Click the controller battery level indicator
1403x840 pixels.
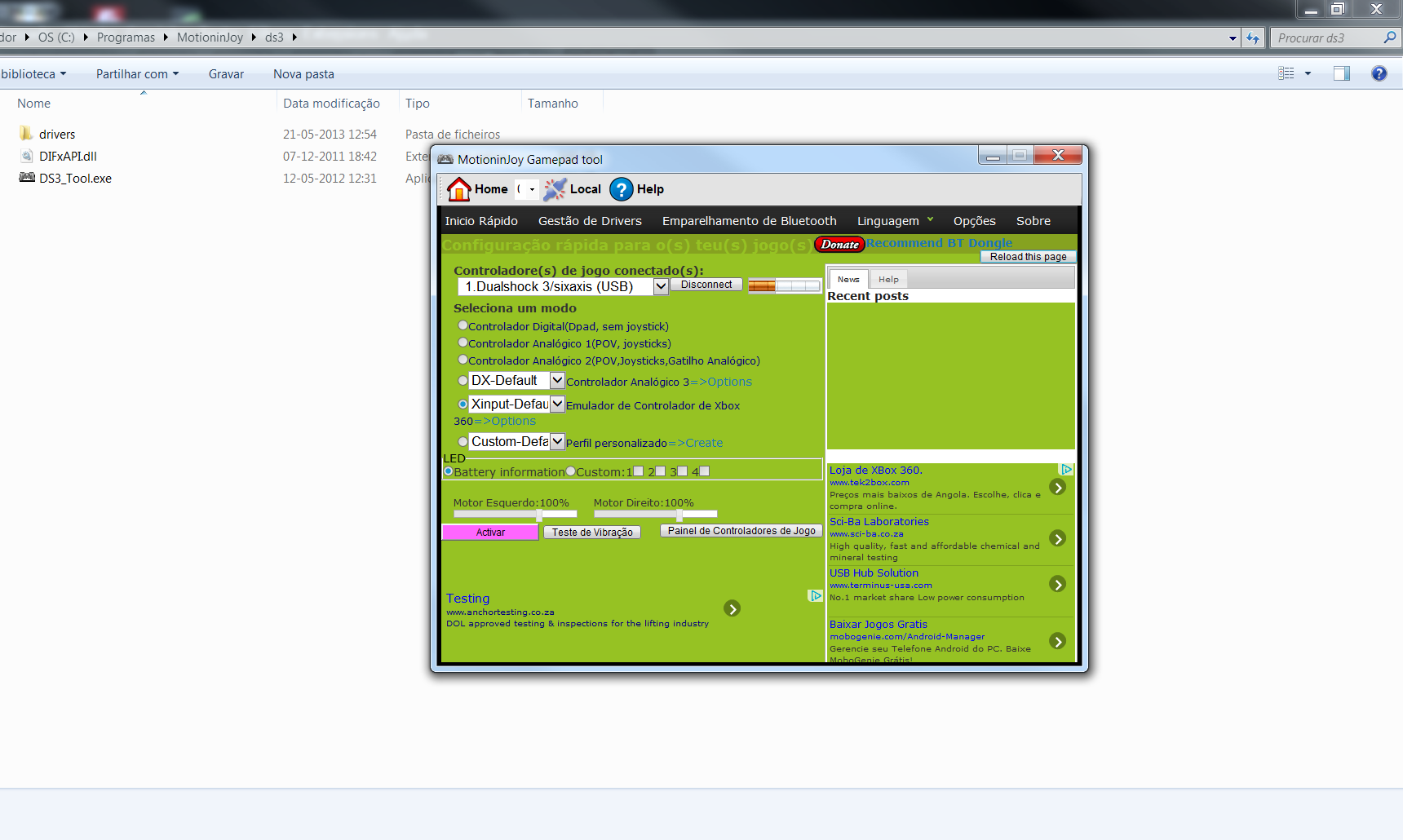[784, 285]
